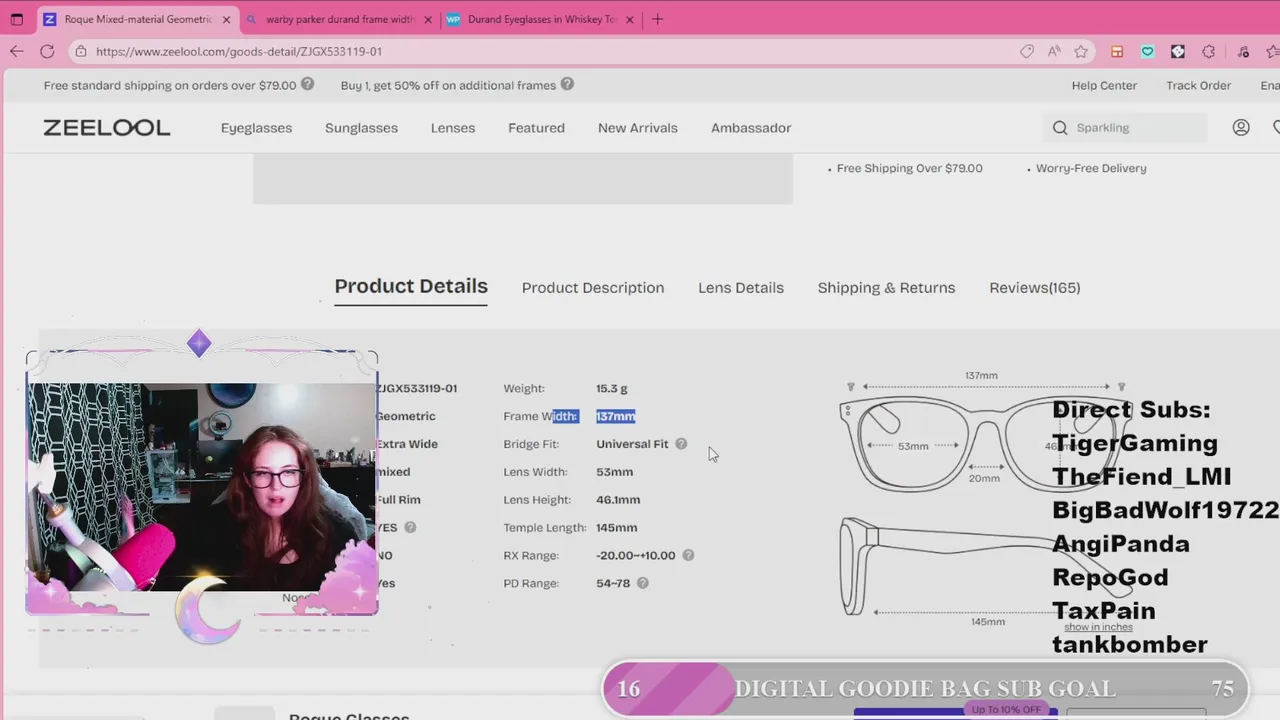Click the -20.00~+10.00 RX range value
Screen dimensions: 1280x720
click(x=636, y=555)
